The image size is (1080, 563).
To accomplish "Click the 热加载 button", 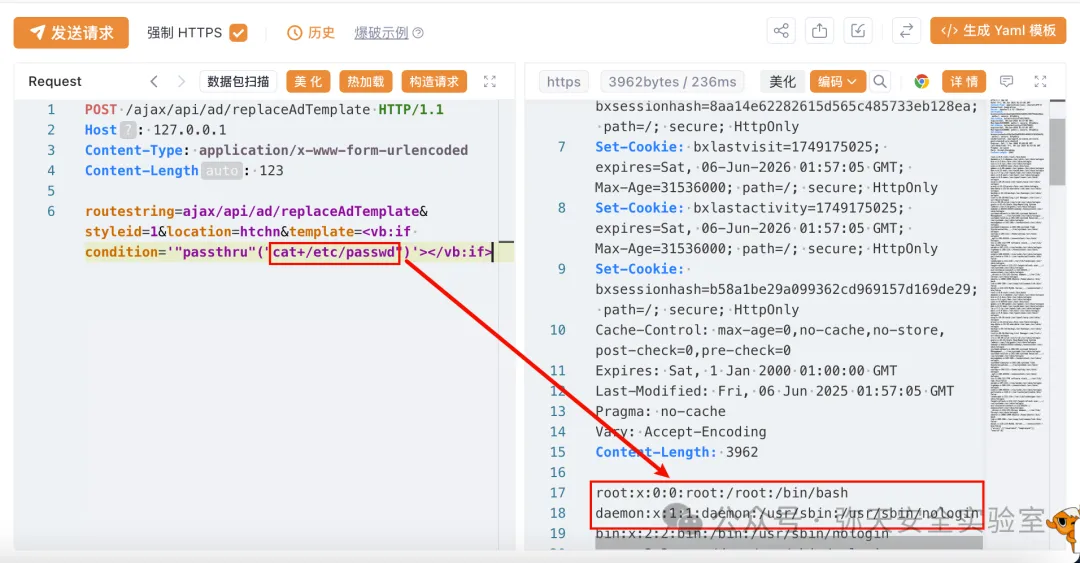I will [366, 81].
